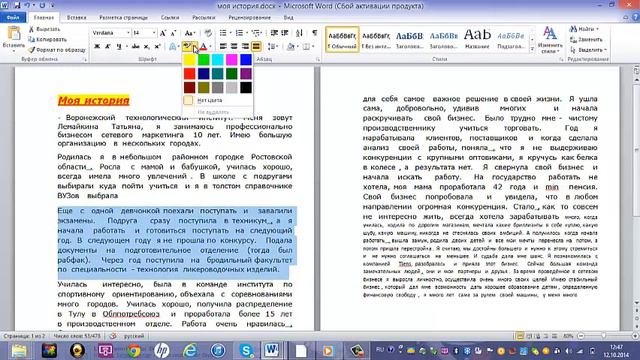Image resolution: width=640 pixels, height=360 pixels.
Task: Open text effects glowing A icon
Action: point(173,47)
